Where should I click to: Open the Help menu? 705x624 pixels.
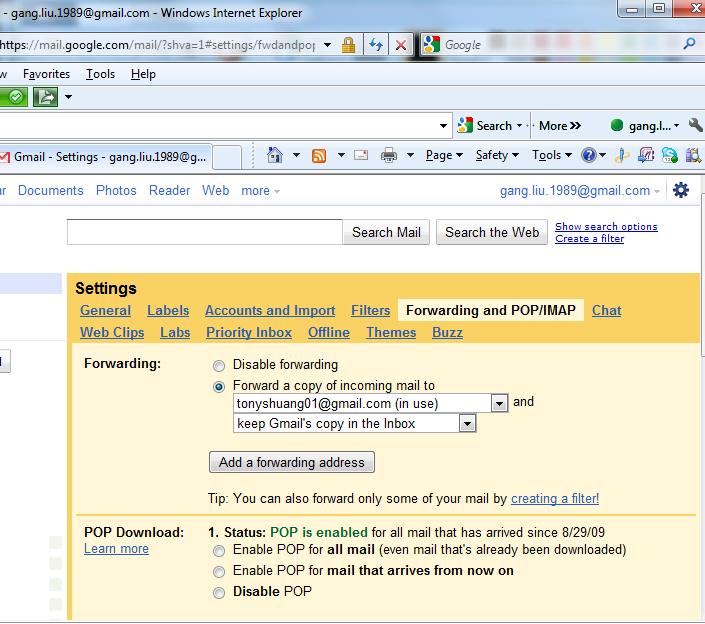pos(143,74)
